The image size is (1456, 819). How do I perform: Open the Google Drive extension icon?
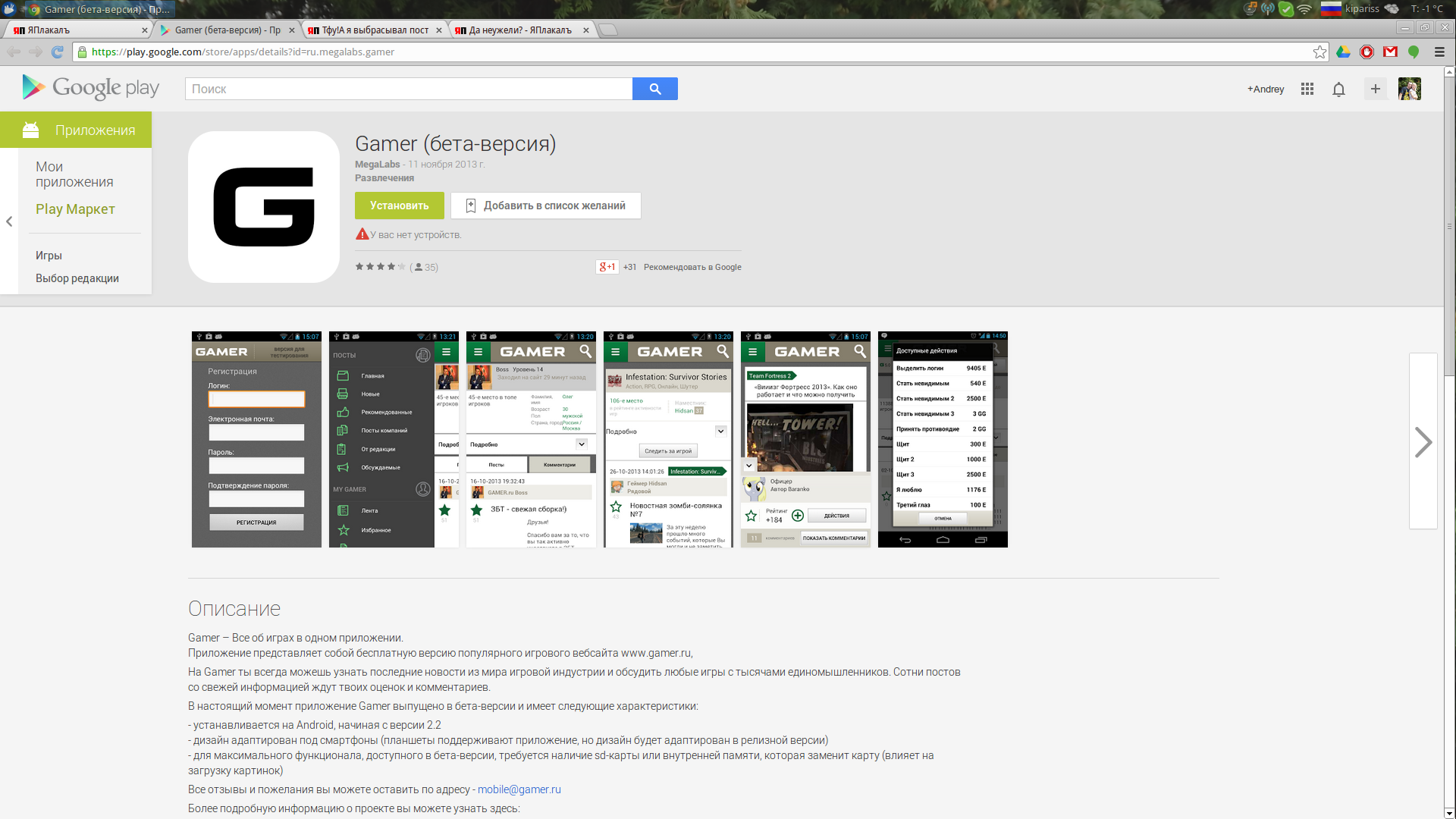click(x=1343, y=52)
